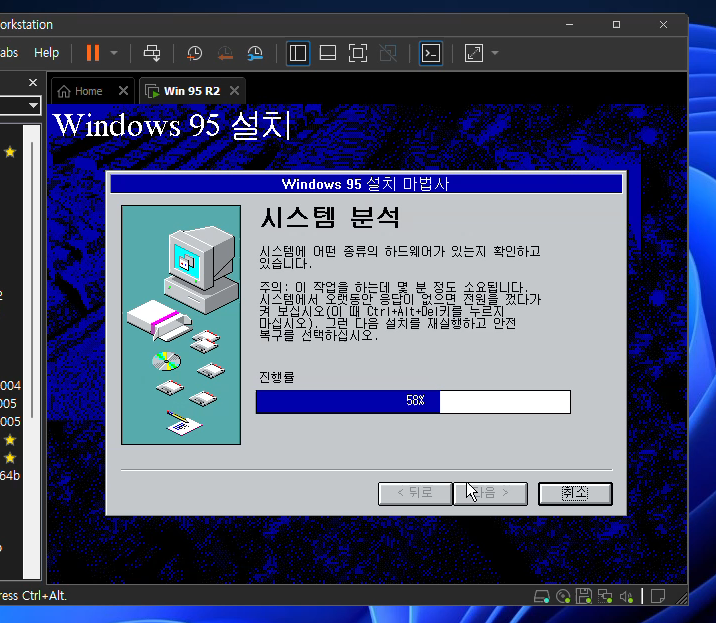Minimize the VMware Workstation window
Image resolution: width=716 pixels, height=623 pixels.
pos(569,24)
